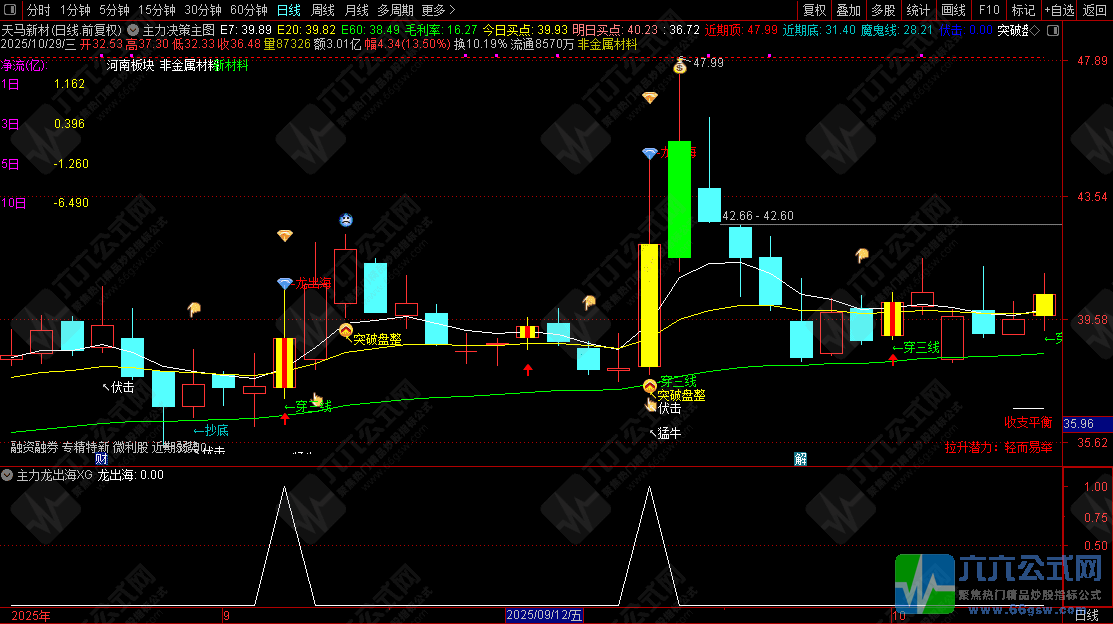This screenshot has width=1113, height=624.
Task: Switch to the 周线 weekly period tab
Action: (x=322, y=9)
